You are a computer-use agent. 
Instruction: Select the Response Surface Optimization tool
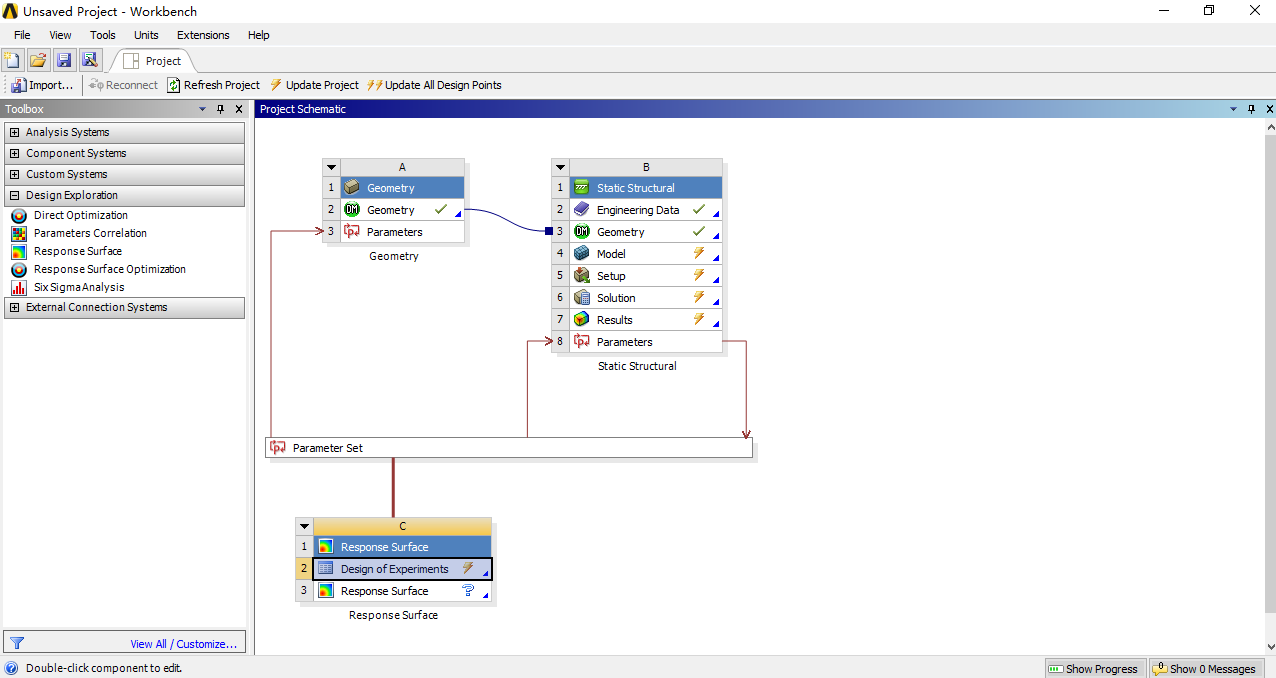(x=109, y=269)
